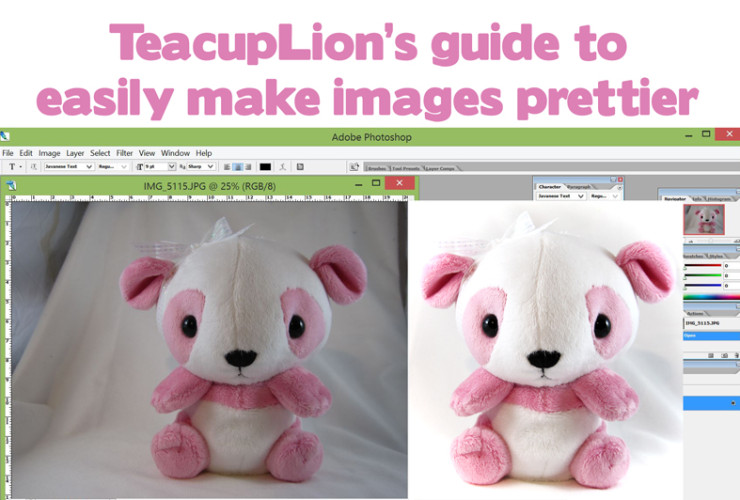This screenshot has height=500, width=740.
Task: Open the Edit menu
Action: (25, 153)
